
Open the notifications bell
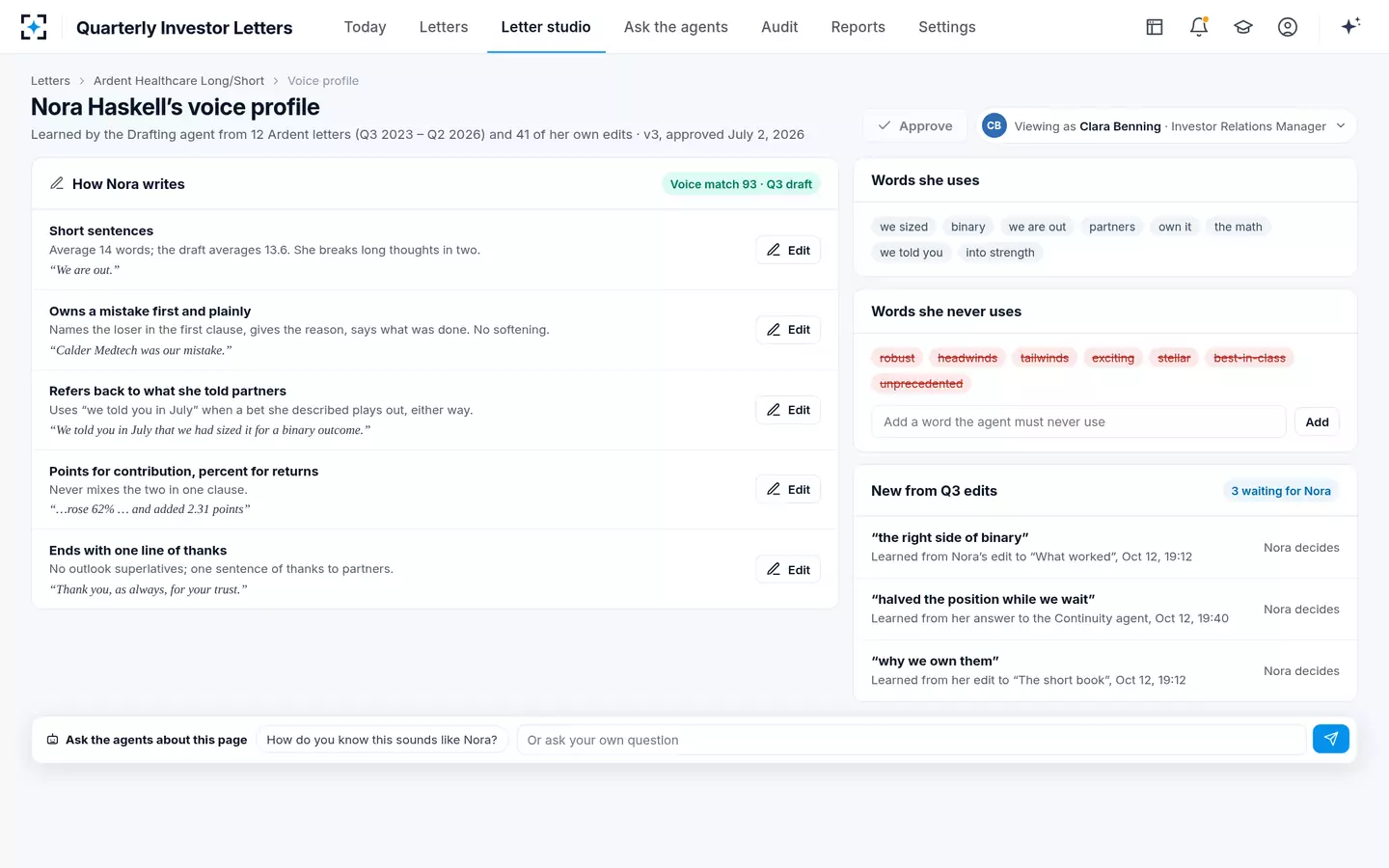pyautogui.click(x=1199, y=27)
